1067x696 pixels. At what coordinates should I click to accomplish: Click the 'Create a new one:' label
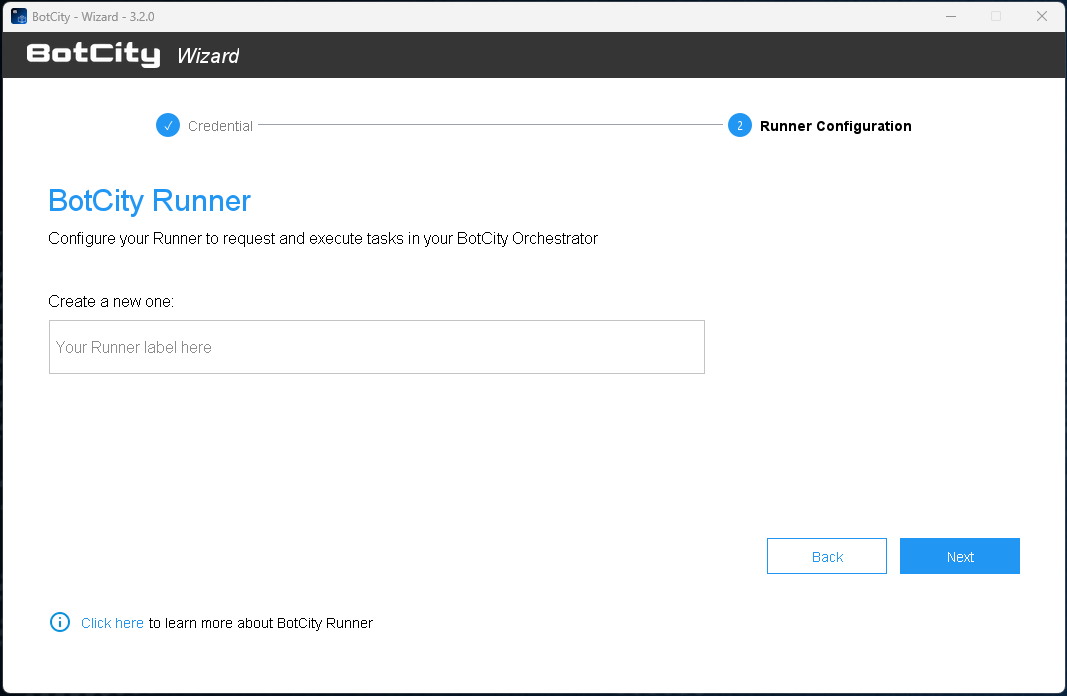pos(111,301)
